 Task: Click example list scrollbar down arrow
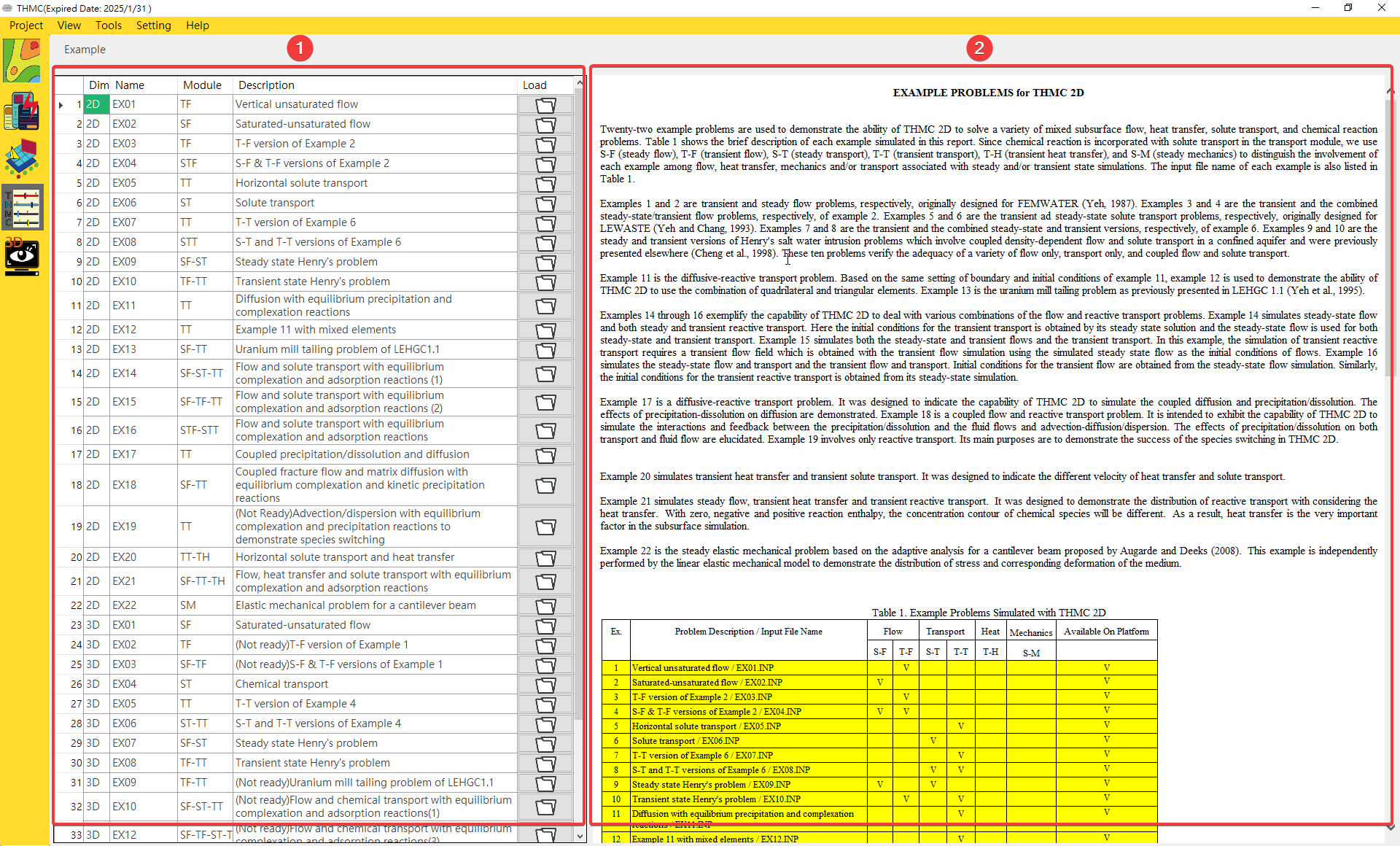tap(580, 837)
